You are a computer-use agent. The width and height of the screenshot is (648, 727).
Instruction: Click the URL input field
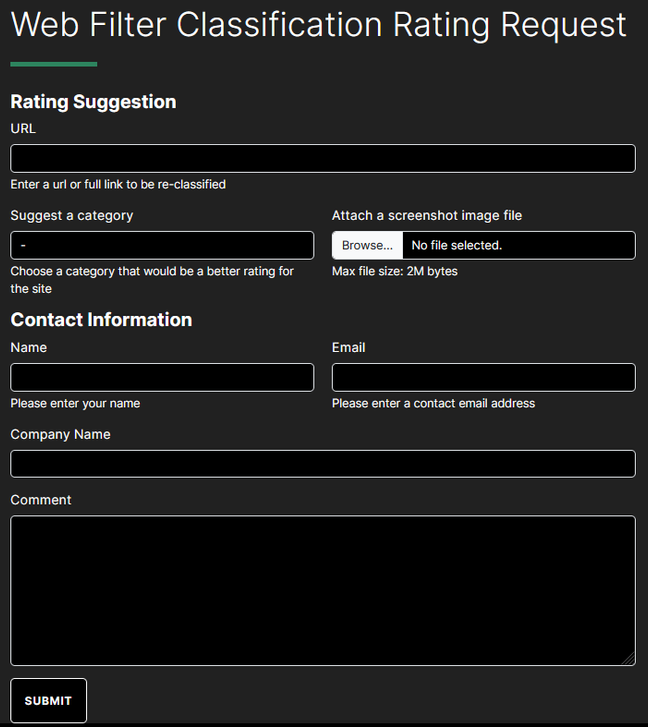pos(323,158)
